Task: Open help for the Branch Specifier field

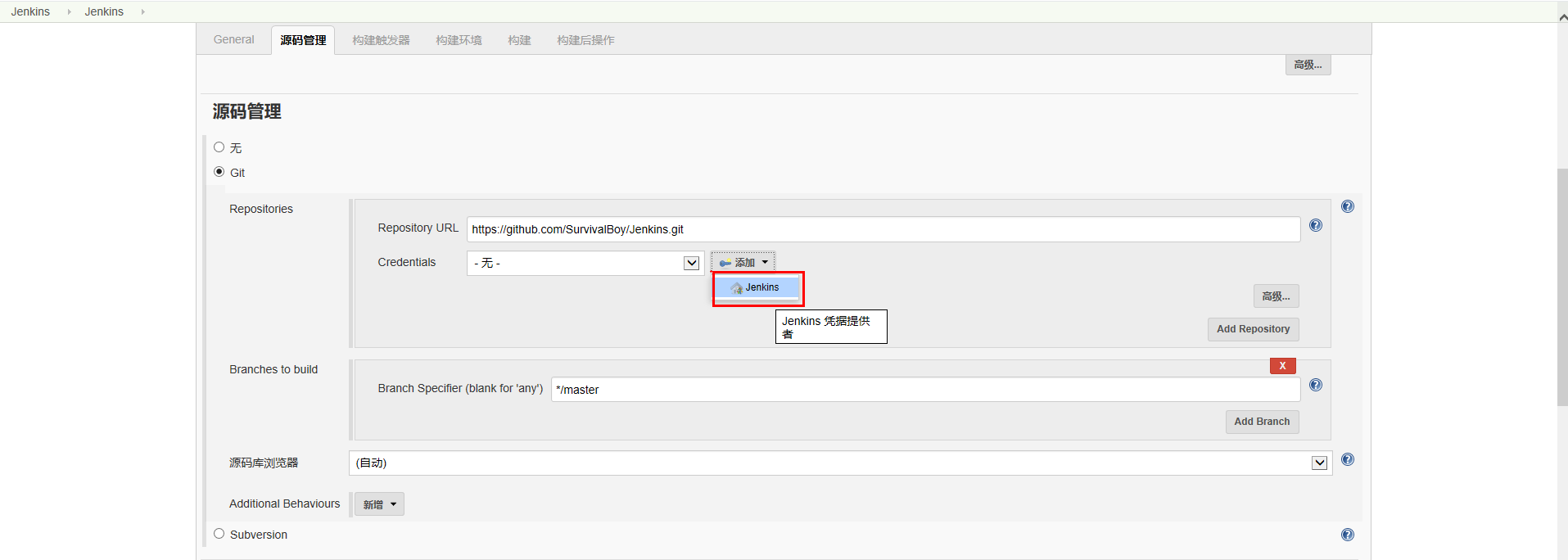Action: tap(1316, 385)
